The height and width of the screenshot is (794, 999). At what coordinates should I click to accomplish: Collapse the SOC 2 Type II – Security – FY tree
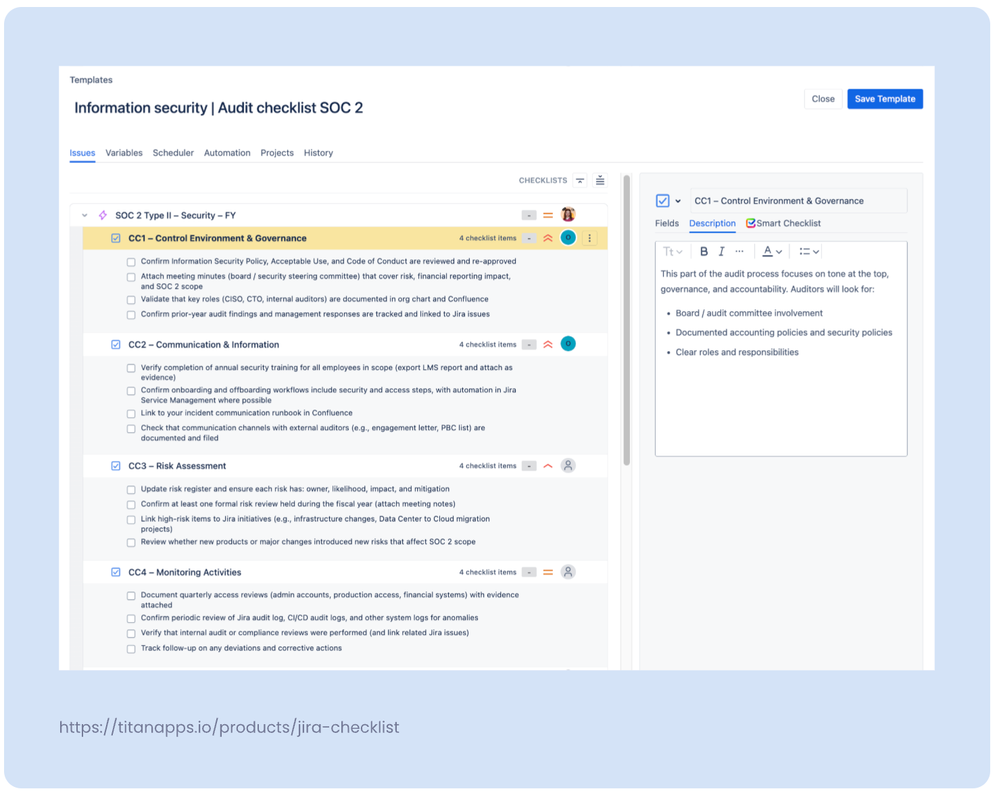(x=84, y=215)
